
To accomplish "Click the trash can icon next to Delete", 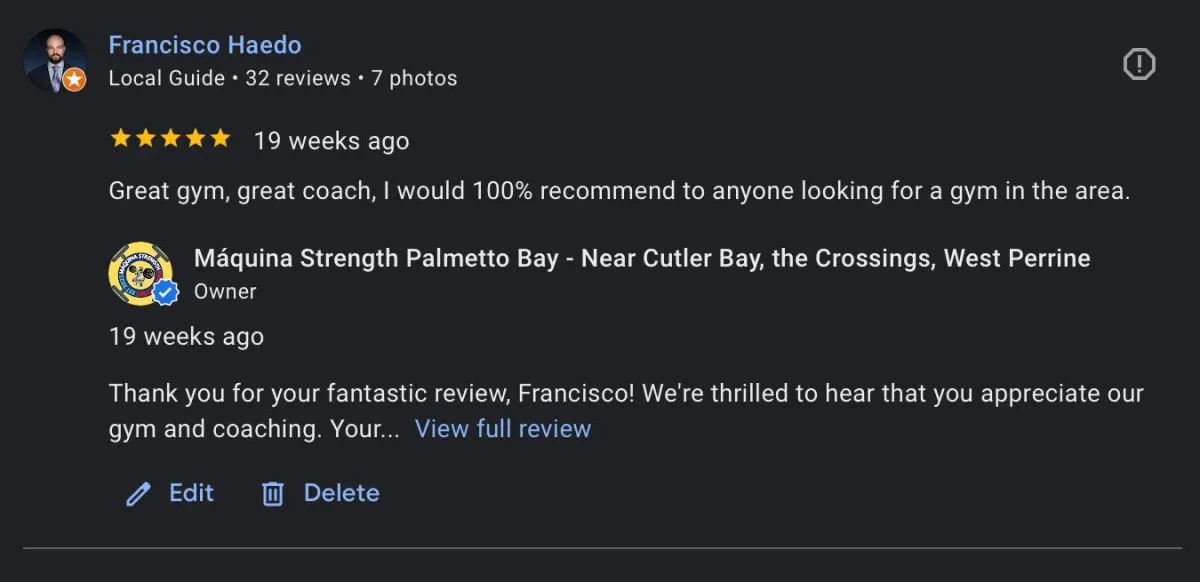I will tap(273, 494).
